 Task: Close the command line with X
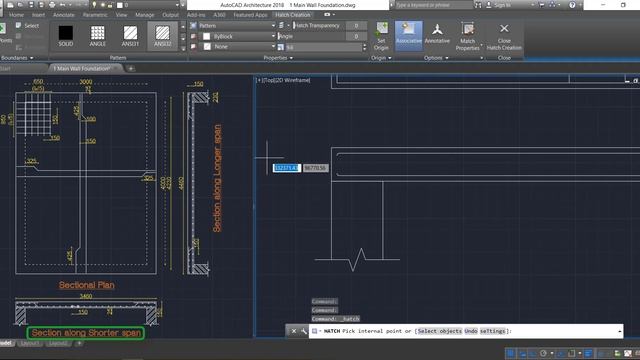point(293,331)
